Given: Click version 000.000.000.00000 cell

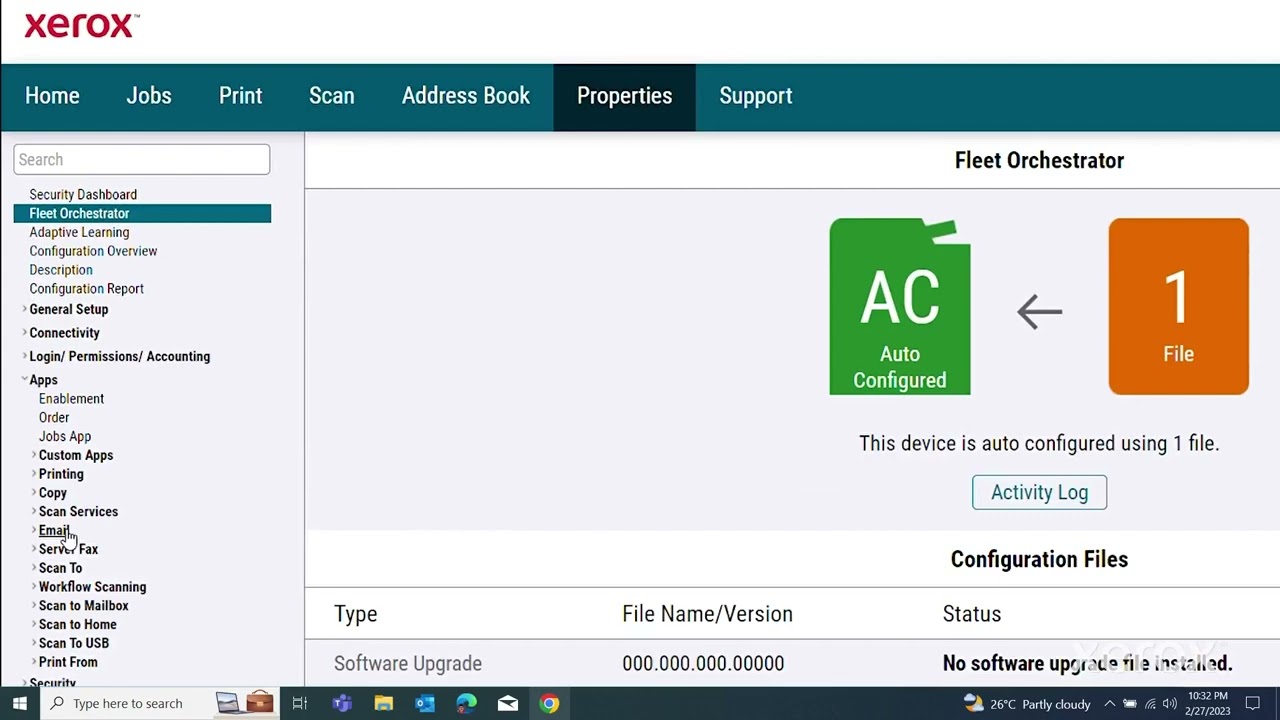Looking at the screenshot, I should 703,663.
